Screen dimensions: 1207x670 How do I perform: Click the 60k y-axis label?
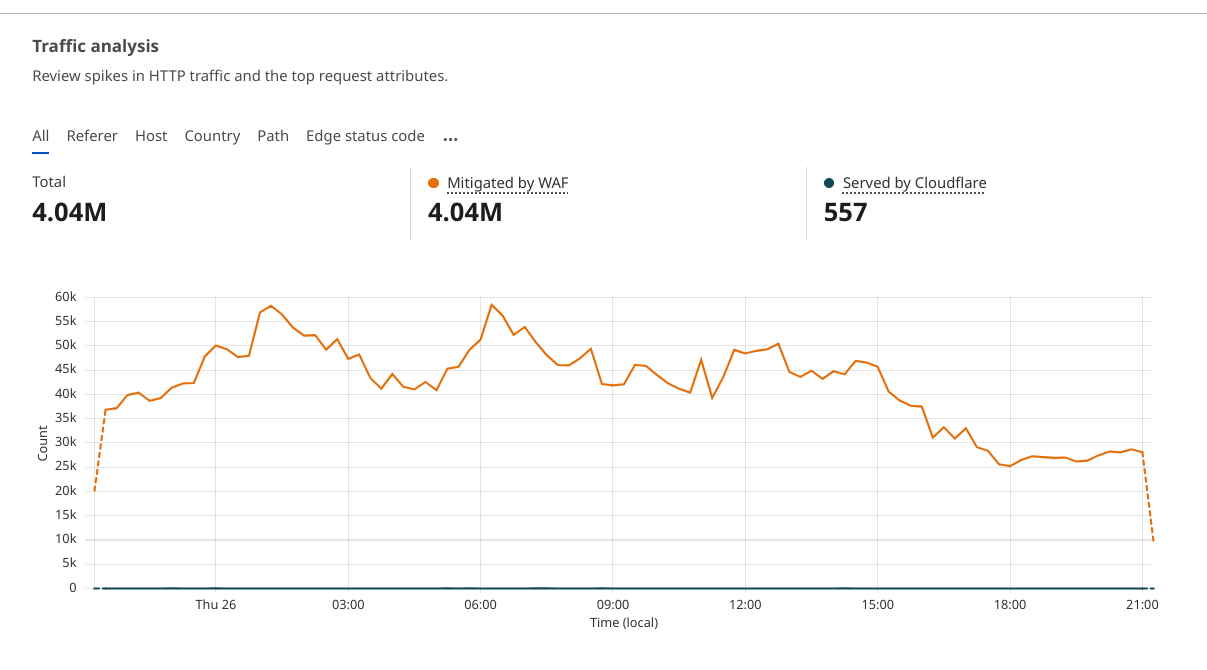pos(66,297)
